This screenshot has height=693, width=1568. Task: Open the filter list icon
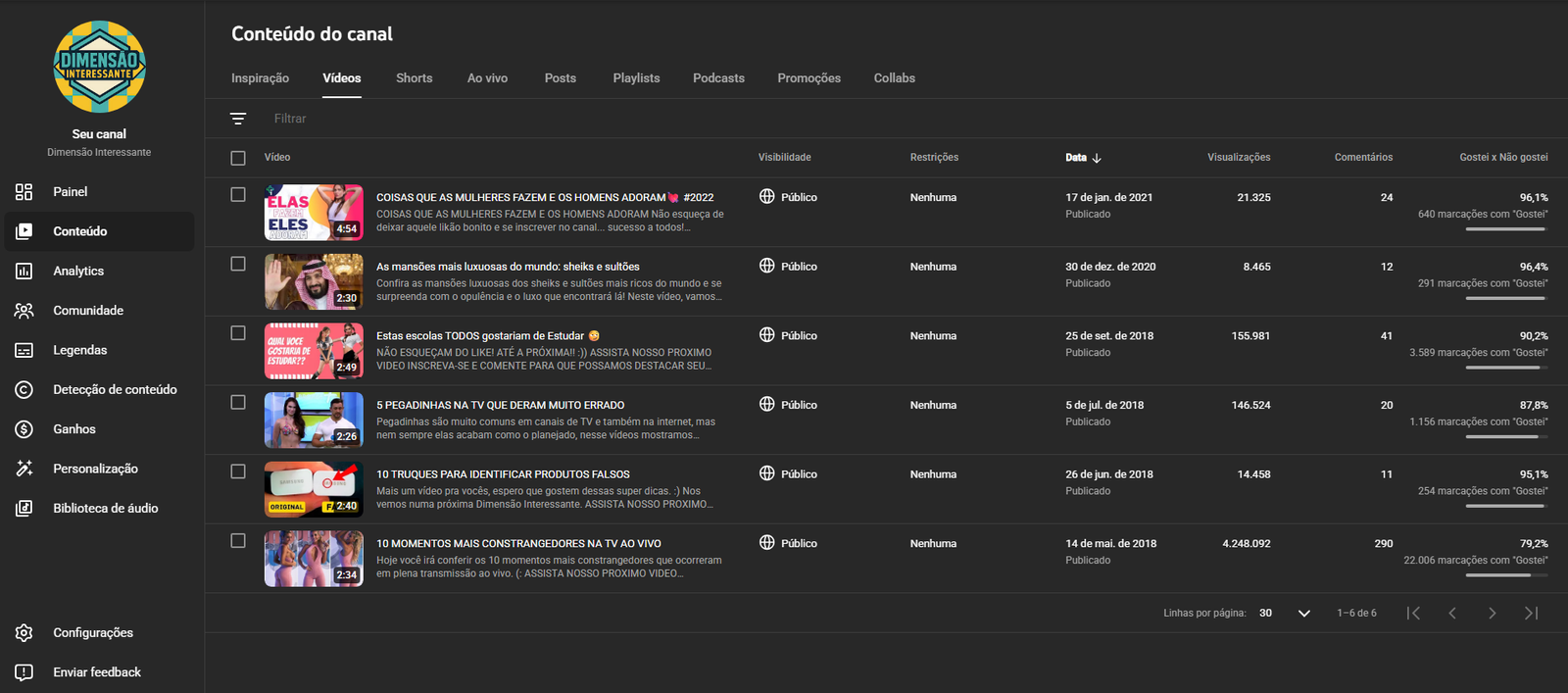pos(238,119)
